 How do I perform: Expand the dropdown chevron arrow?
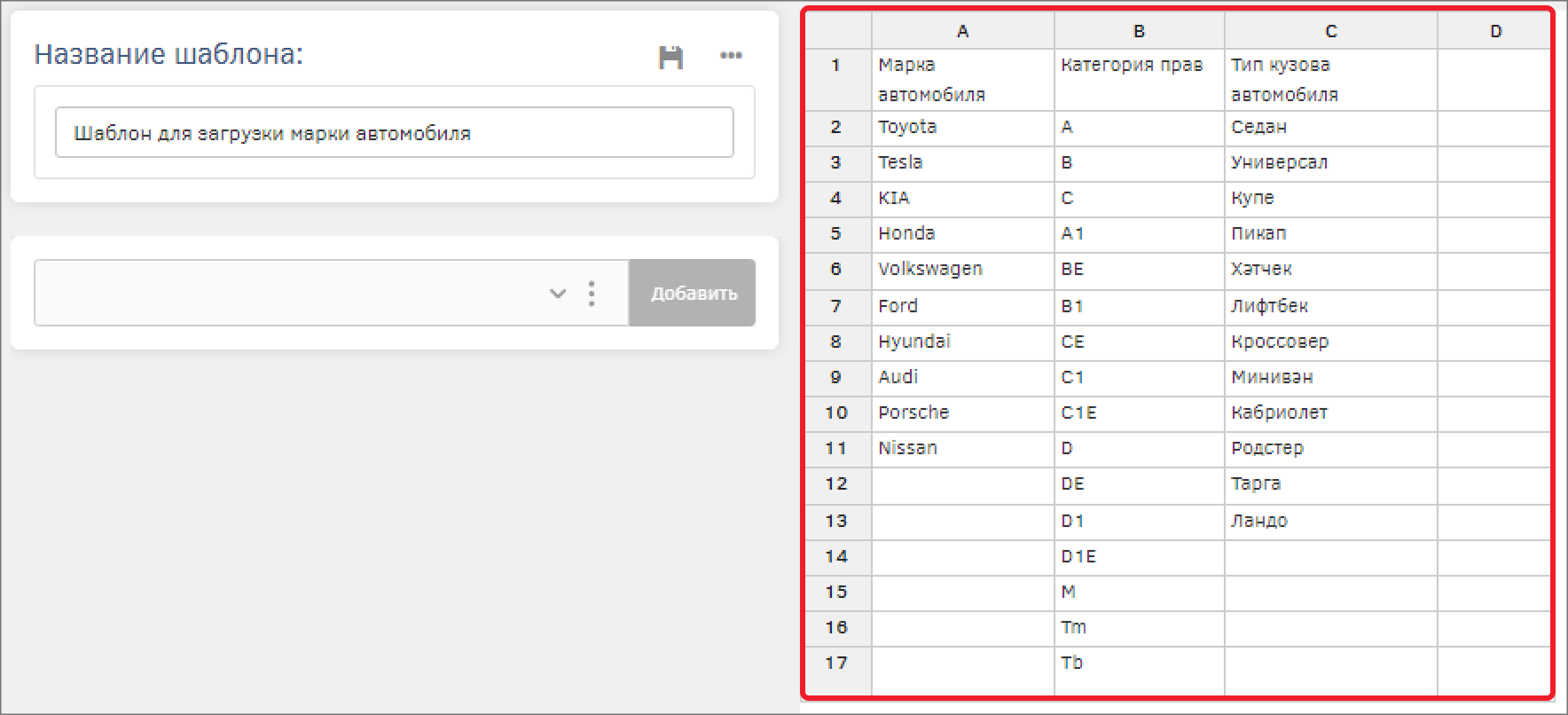(x=558, y=294)
